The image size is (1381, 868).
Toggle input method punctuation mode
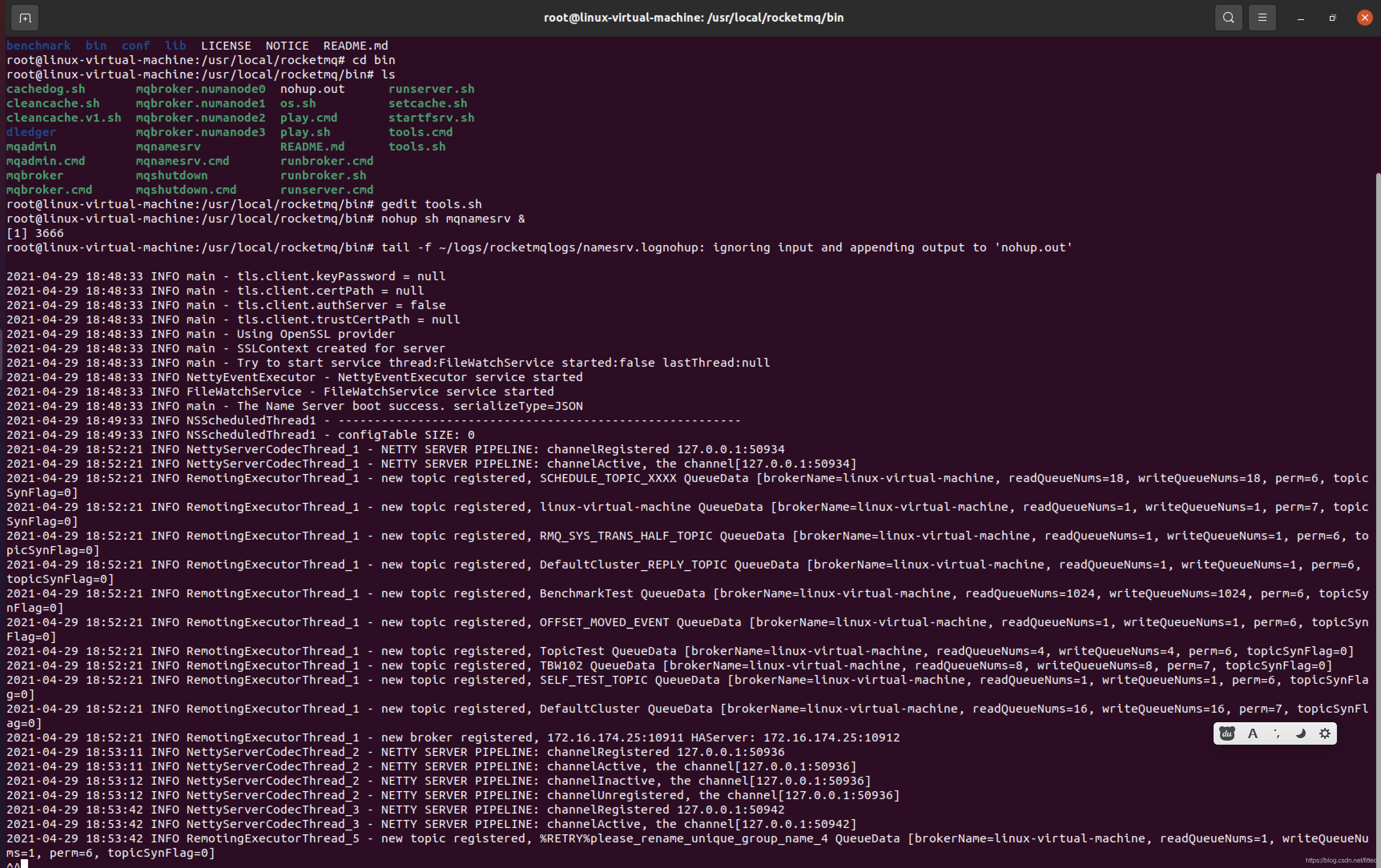[1276, 733]
